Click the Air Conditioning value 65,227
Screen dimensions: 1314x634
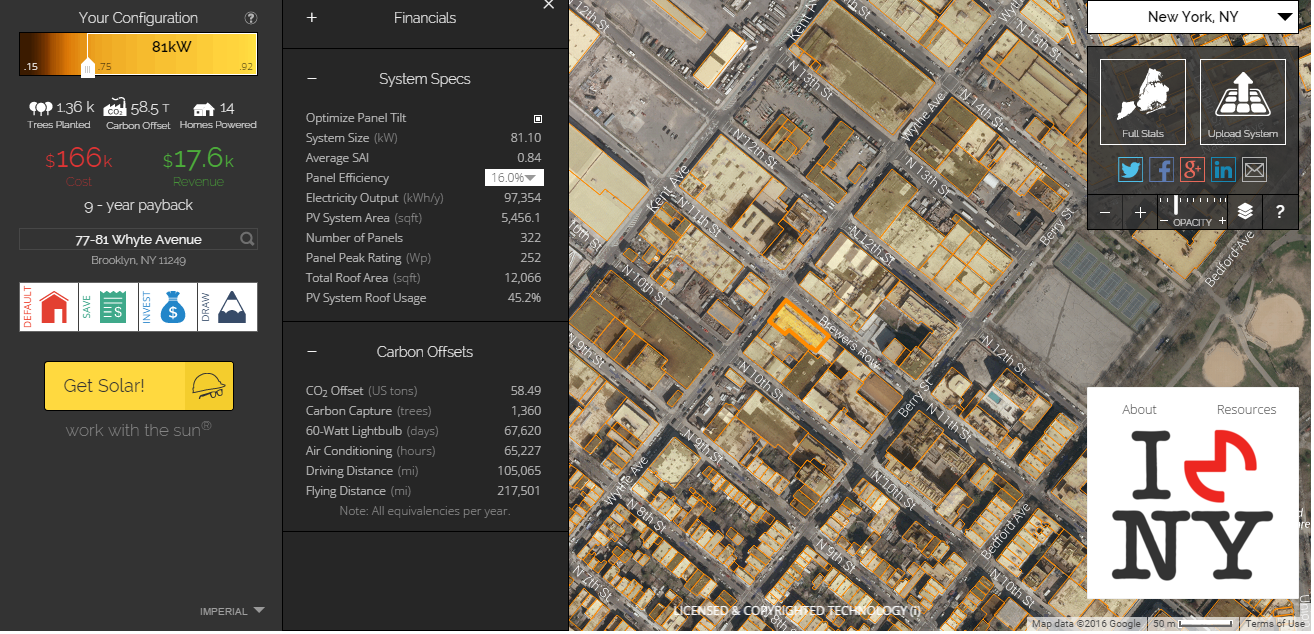click(x=522, y=451)
